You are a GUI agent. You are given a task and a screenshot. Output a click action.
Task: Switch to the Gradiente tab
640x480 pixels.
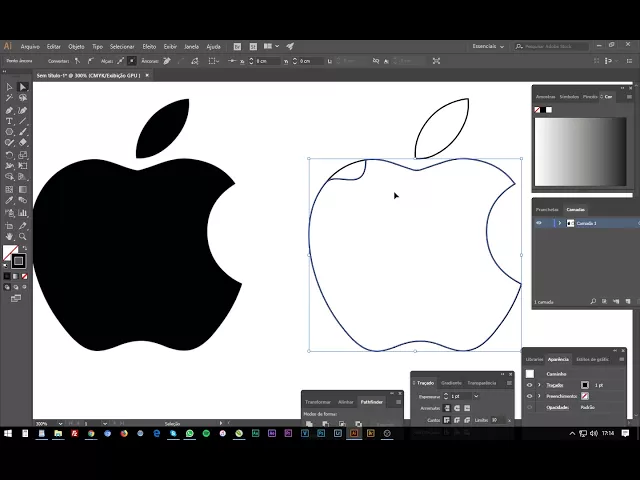(x=451, y=383)
